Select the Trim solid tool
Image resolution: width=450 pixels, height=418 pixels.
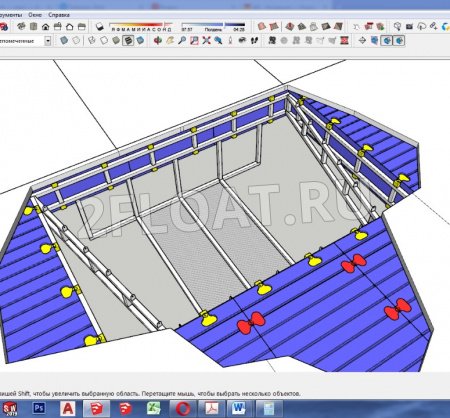(x=320, y=41)
